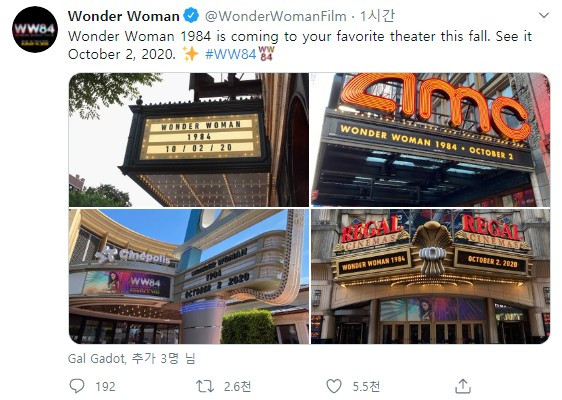Open the AMC theater photo
The width and height of the screenshot is (562, 400).
[x=430, y=140]
